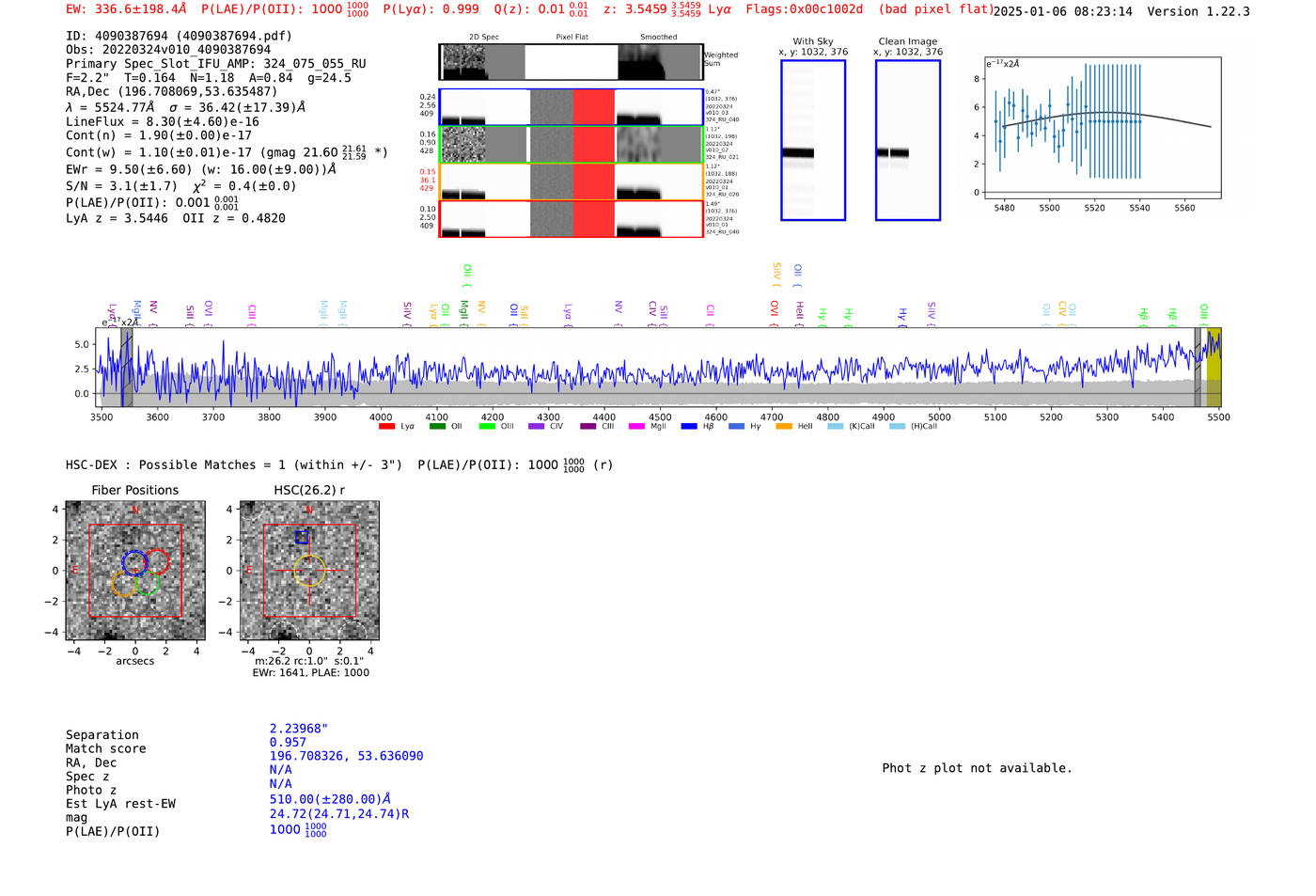Open the With Sky cutout image
The width and height of the screenshot is (1316, 896).
813,140
